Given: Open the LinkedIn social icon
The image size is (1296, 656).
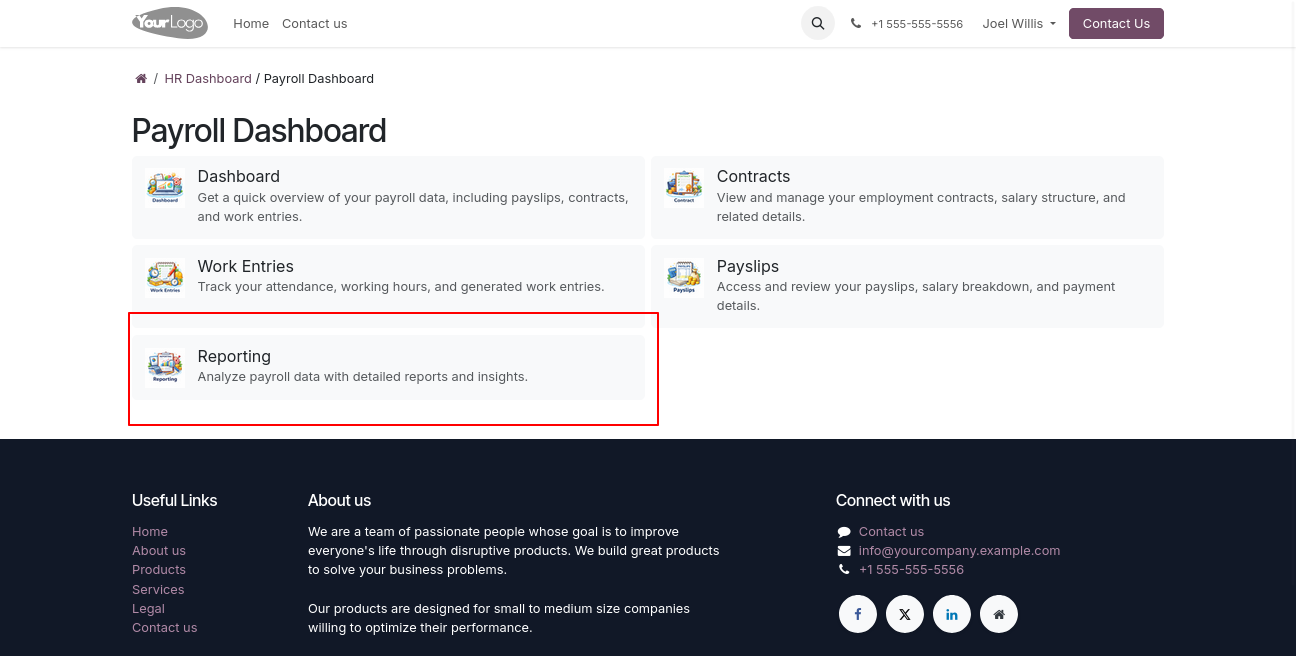Looking at the screenshot, I should click(x=952, y=614).
